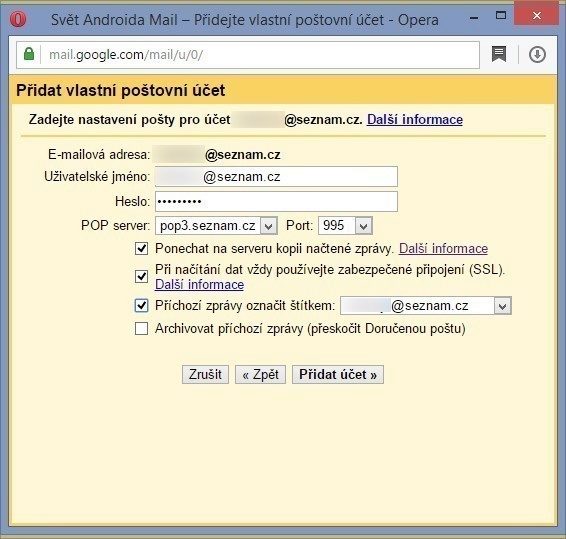Open the downloads arrow icon
This screenshot has height=539, width=566.
[537, 55]
